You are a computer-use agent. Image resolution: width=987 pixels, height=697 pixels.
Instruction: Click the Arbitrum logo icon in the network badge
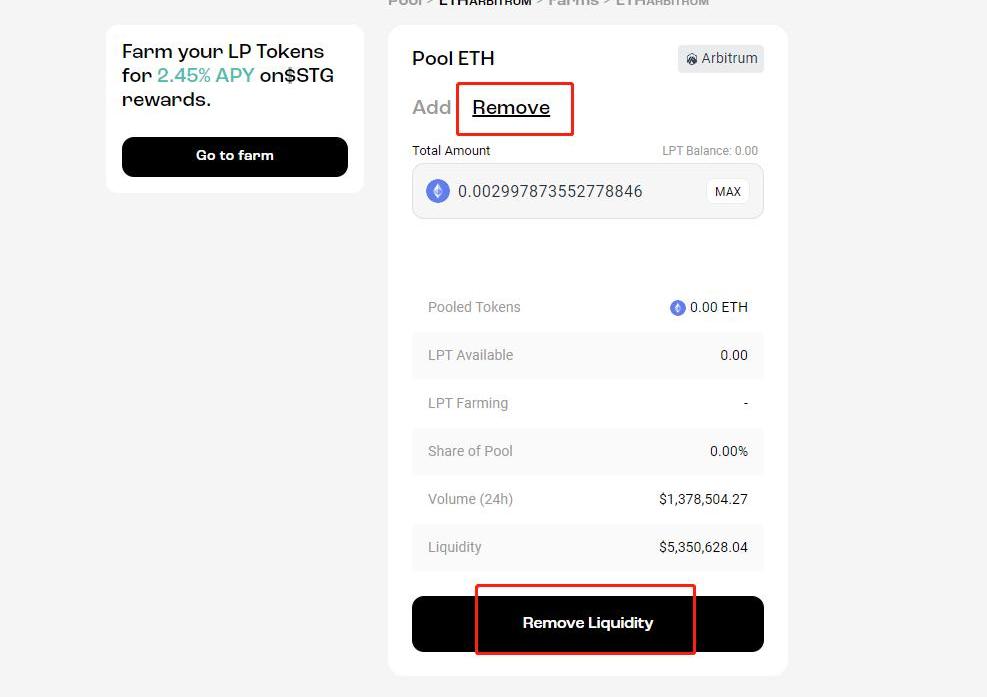(x=691, y=59)
